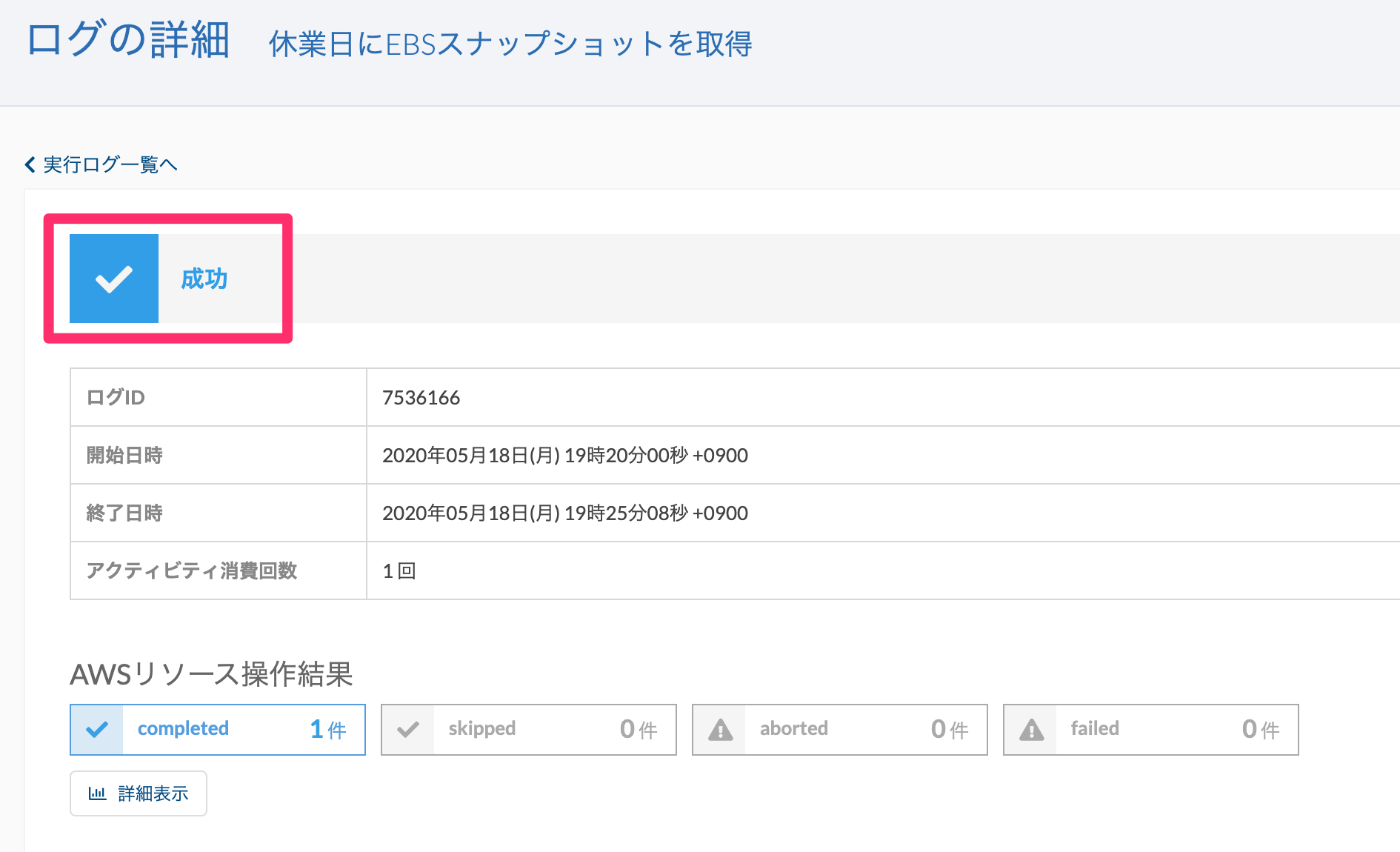Click the skipped count 0件
The image size is (1400, 852).
click(639, 730)
